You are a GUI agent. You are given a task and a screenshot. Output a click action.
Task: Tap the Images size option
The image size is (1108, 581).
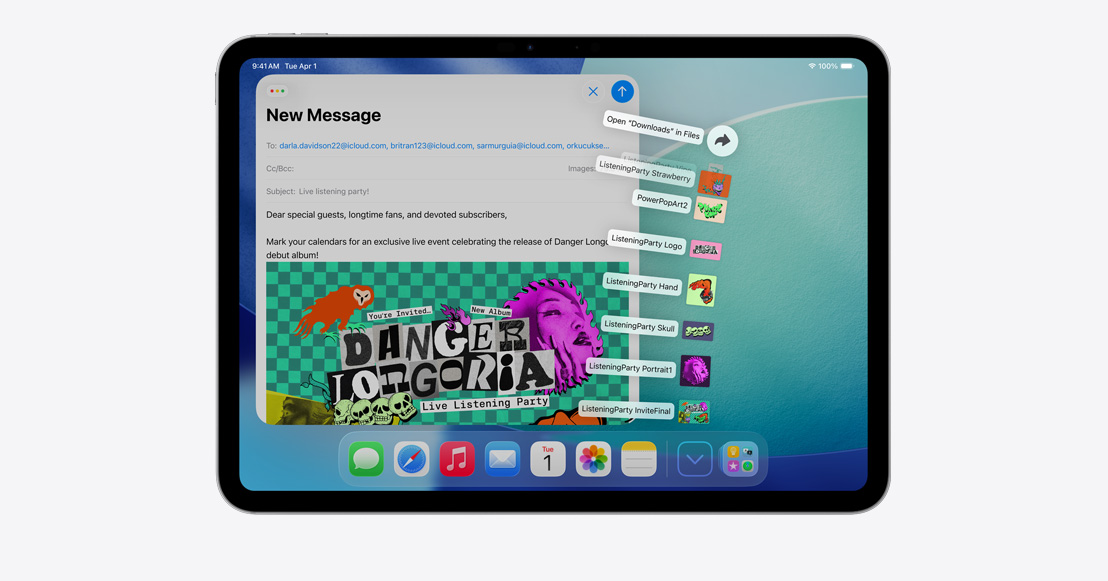pos(582,168)
